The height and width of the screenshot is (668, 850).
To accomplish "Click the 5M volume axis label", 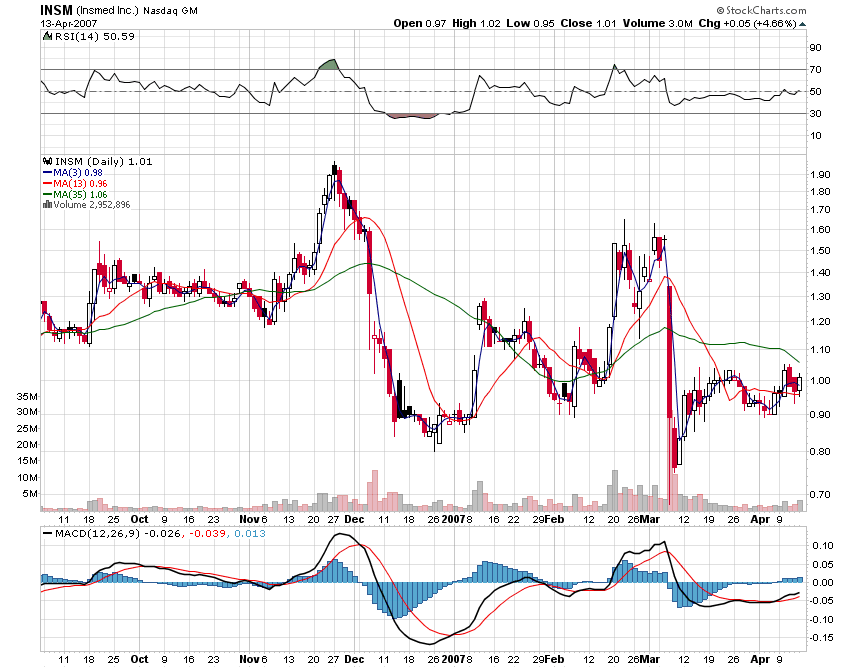I will coord(30,493).
